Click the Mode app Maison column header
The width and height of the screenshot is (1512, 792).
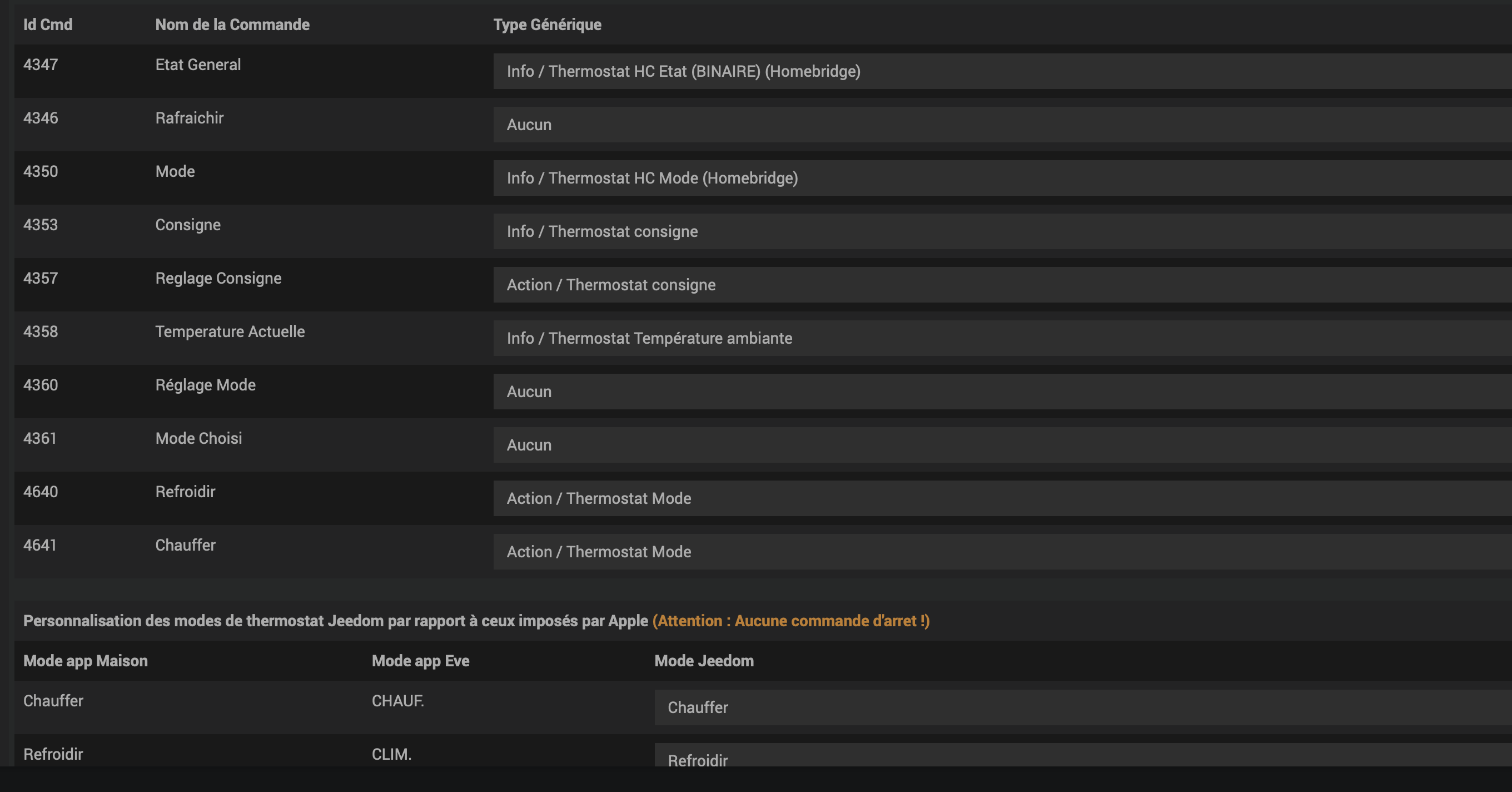(x=86, y=661)
